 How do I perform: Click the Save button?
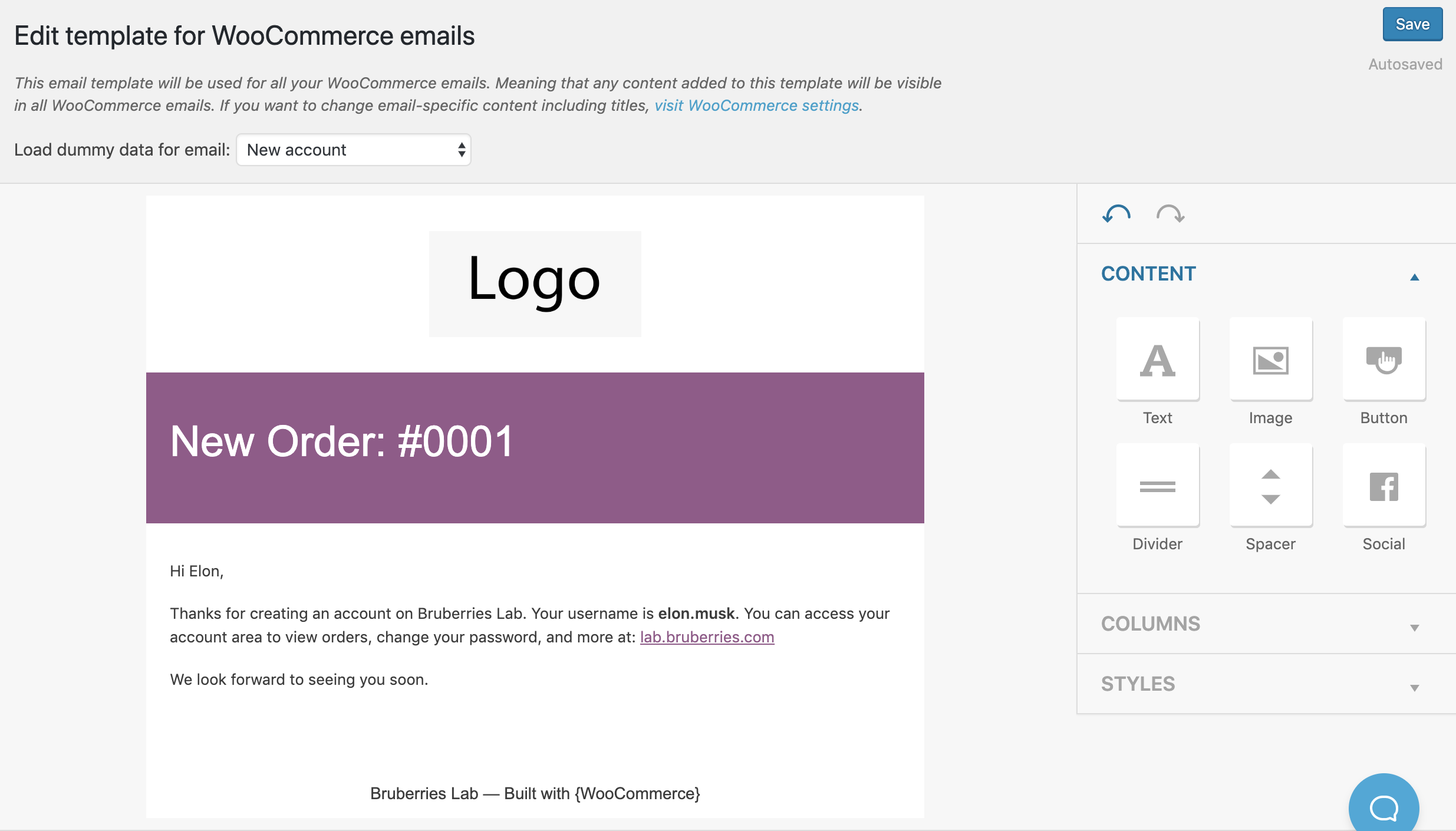(x=1412, y=24)
